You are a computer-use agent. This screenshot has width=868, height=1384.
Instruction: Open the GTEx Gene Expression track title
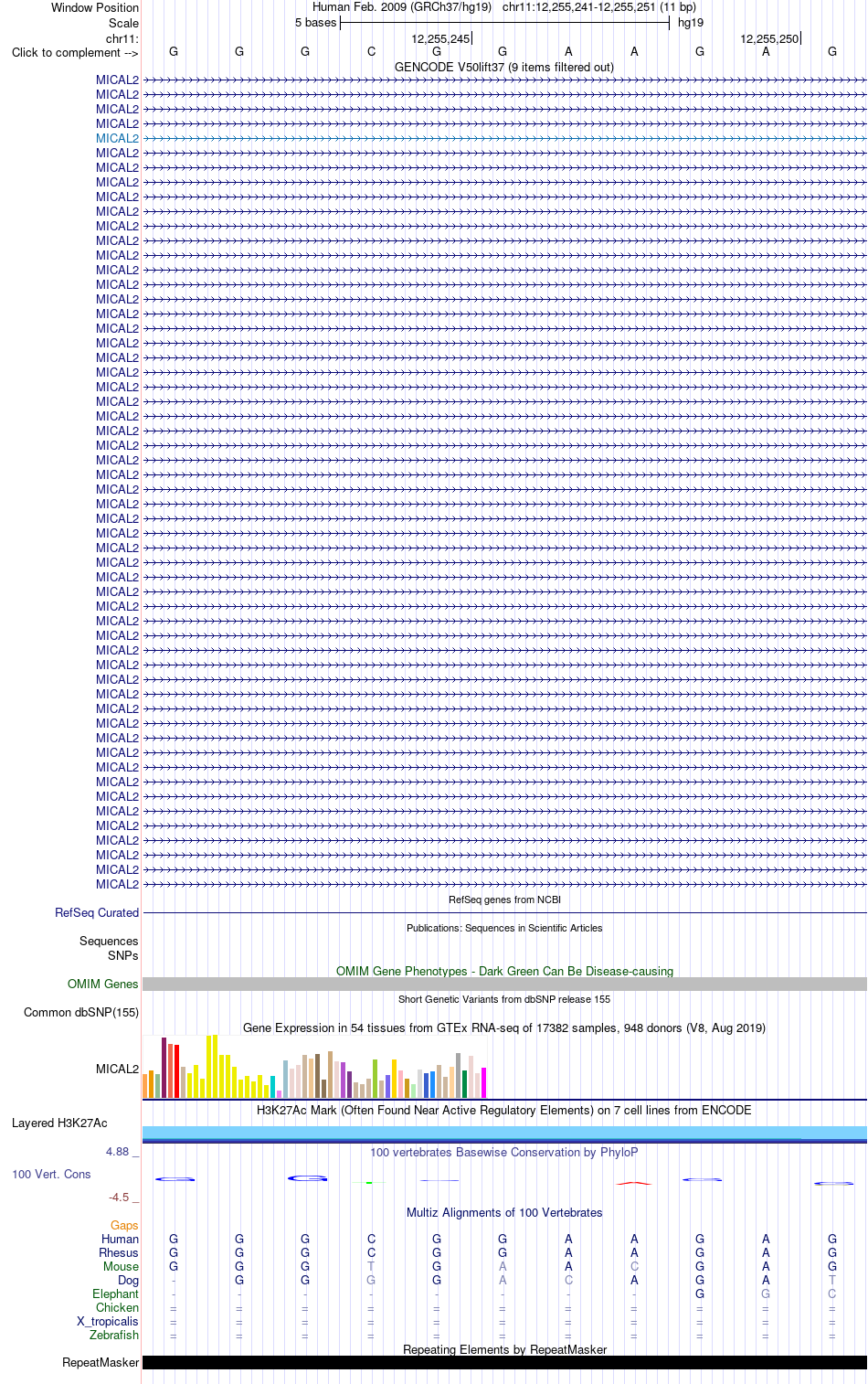click(x=504, y=1027)
